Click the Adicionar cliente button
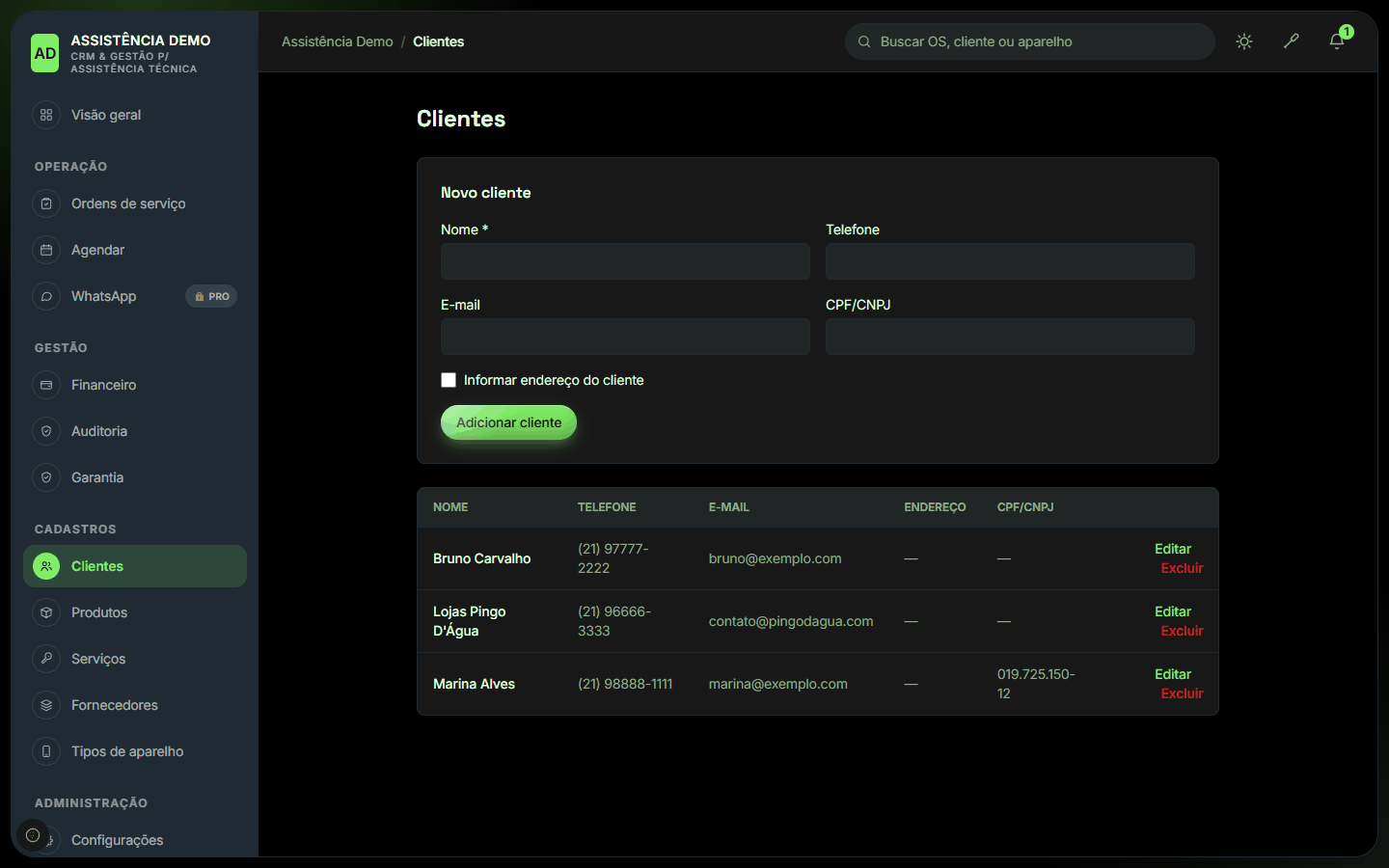Viewport: 1389px width, 868px height. click(x=508, y=422)
